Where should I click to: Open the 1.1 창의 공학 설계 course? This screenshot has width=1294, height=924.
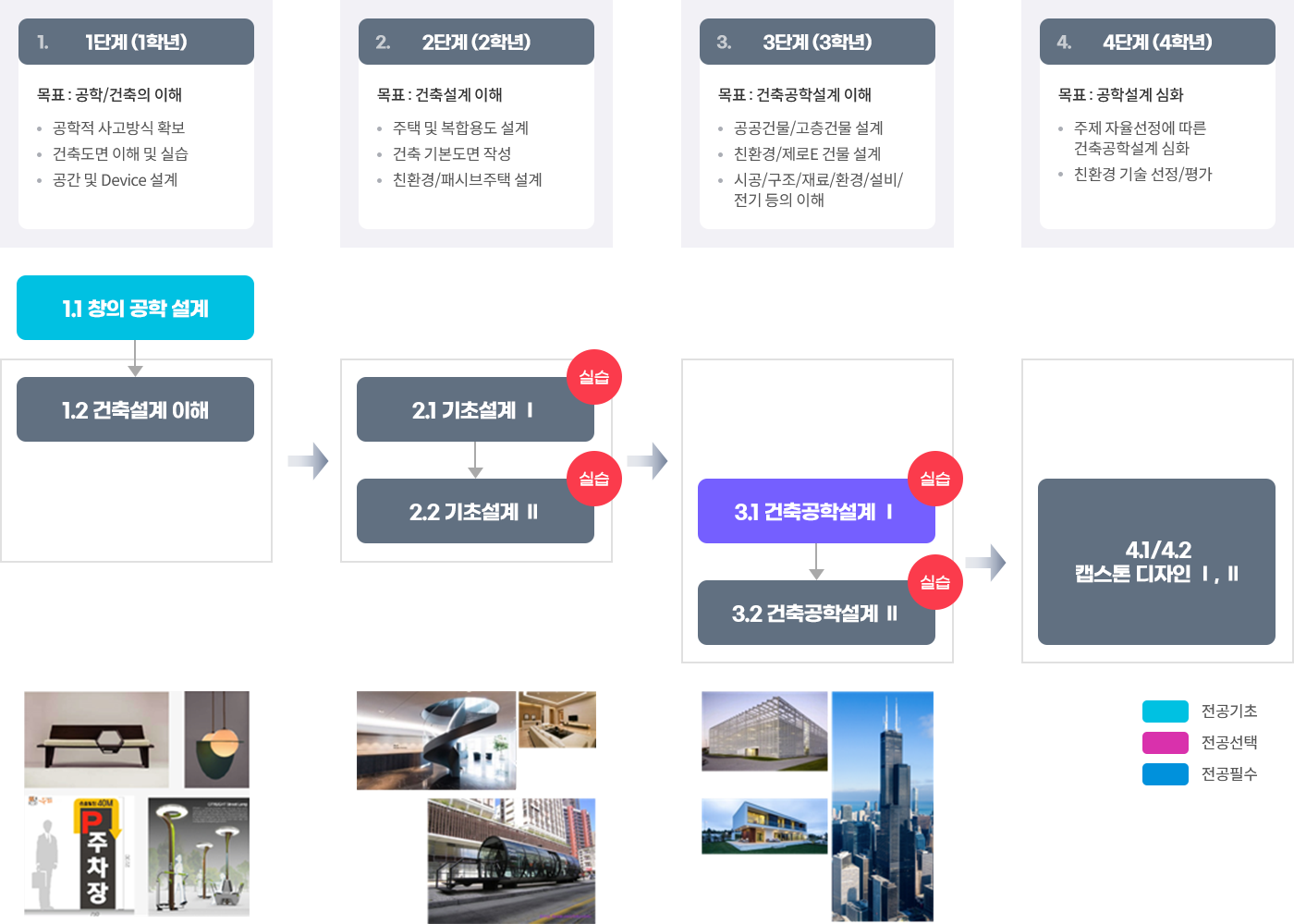tap(135, 308)
